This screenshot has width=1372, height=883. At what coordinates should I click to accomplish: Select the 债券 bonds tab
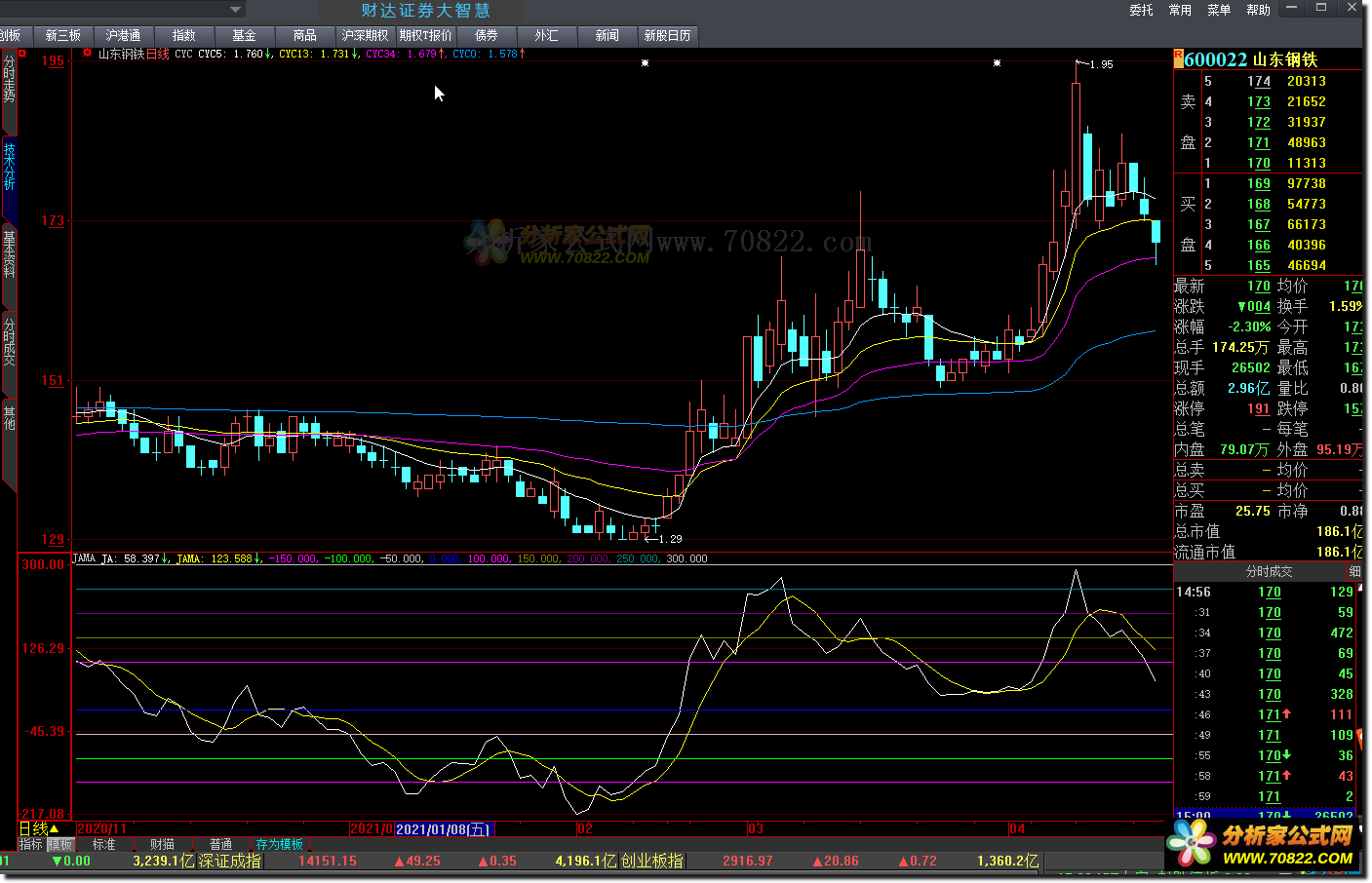[x=487, y=35]
